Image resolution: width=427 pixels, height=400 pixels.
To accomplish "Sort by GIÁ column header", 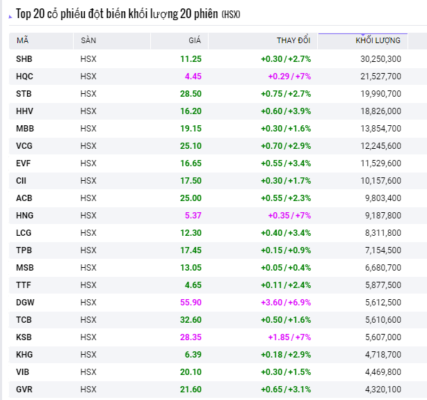I will click(195, 41).
